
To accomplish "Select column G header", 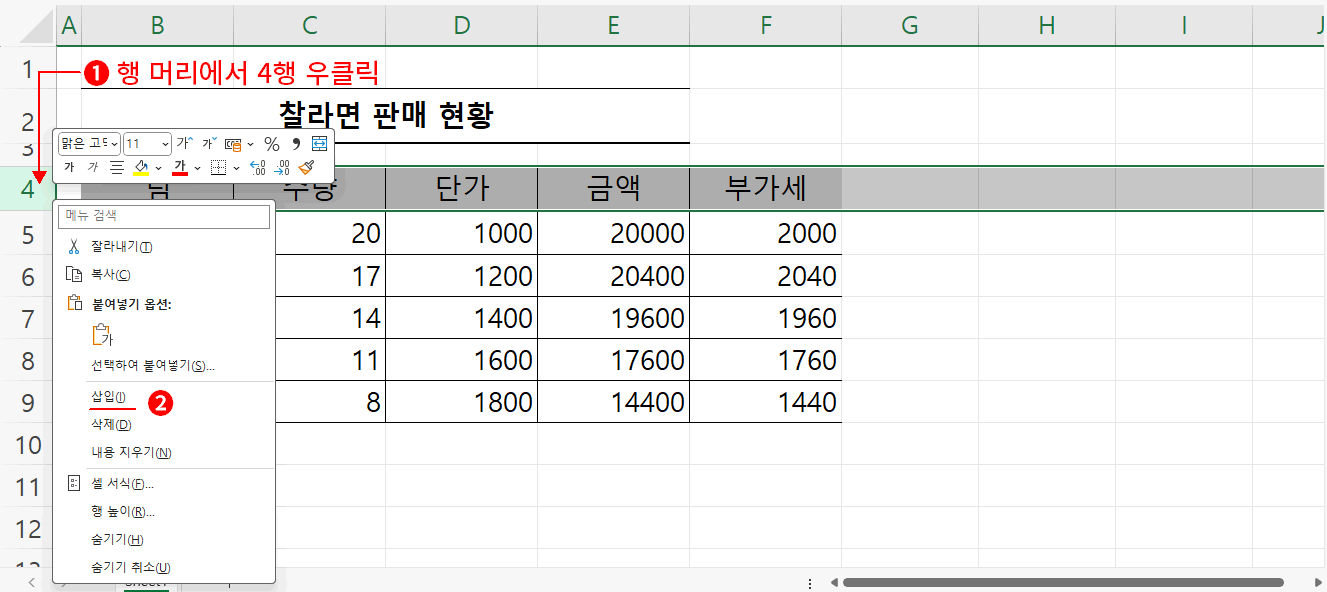I will [x=910, y=26].
